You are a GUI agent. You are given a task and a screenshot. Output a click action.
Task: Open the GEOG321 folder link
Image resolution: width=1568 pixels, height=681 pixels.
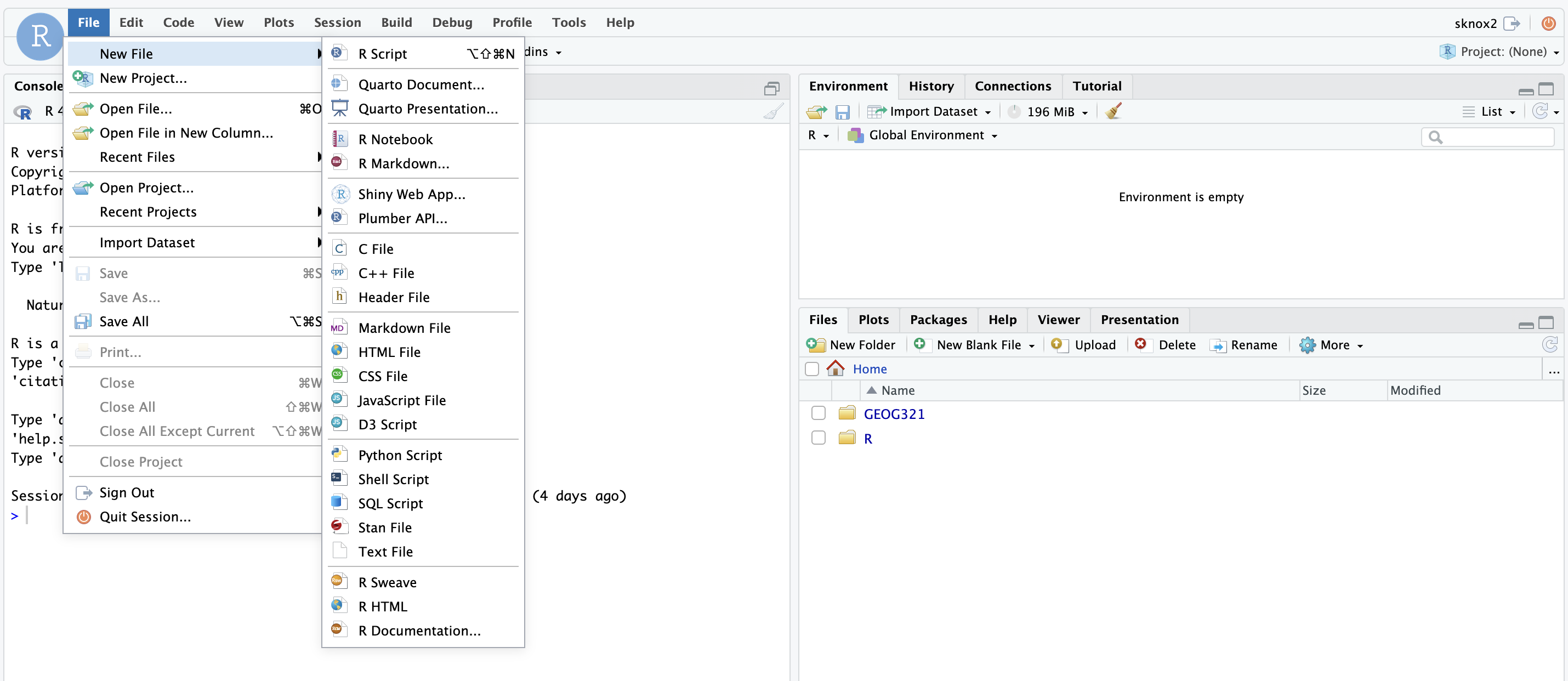point(895,413)
